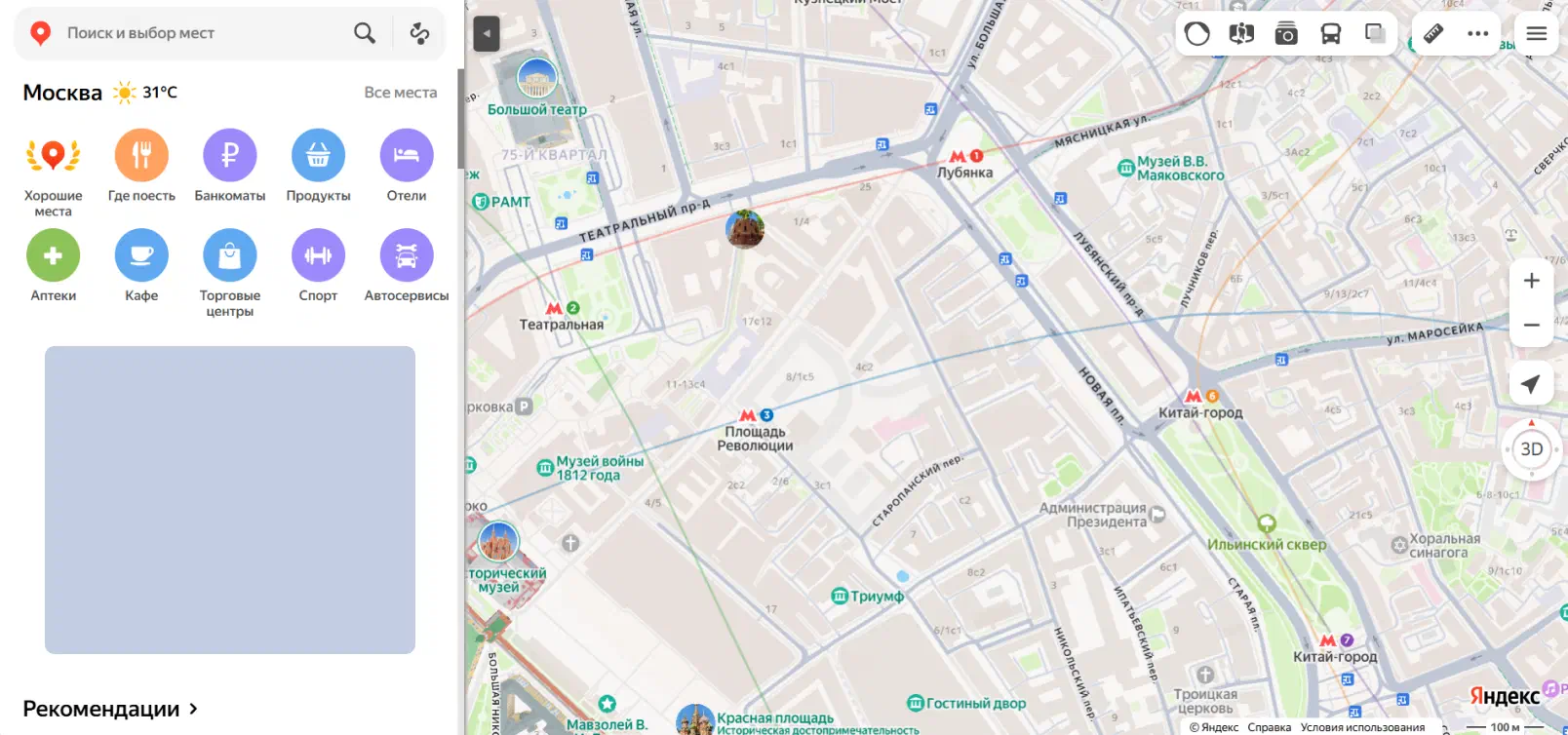Open Музей войны 1812 года marker
The height and width of the screenshot is (735, 1568).
[x=591, y=468]
